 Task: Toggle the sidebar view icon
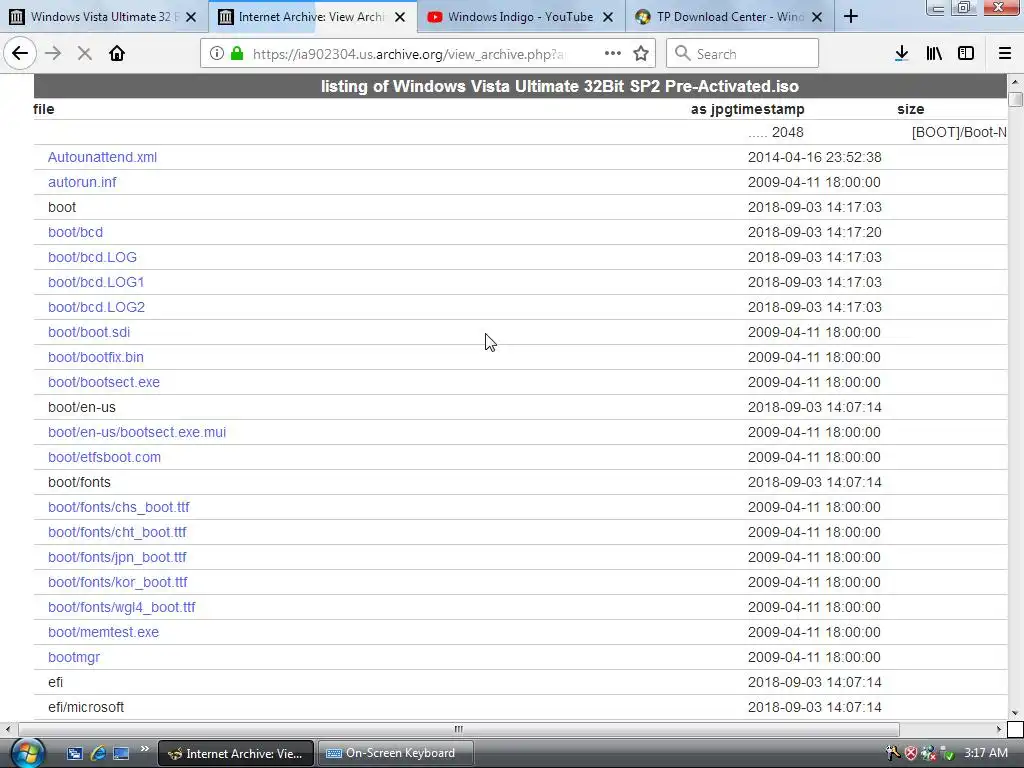click(x=966, y=54)
